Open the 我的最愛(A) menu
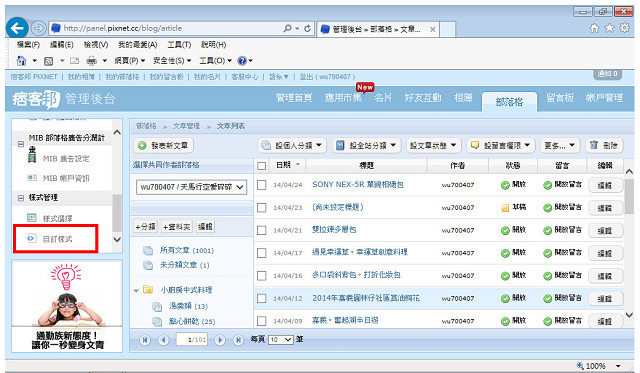The image size is (640, 373). click(138, 44)
